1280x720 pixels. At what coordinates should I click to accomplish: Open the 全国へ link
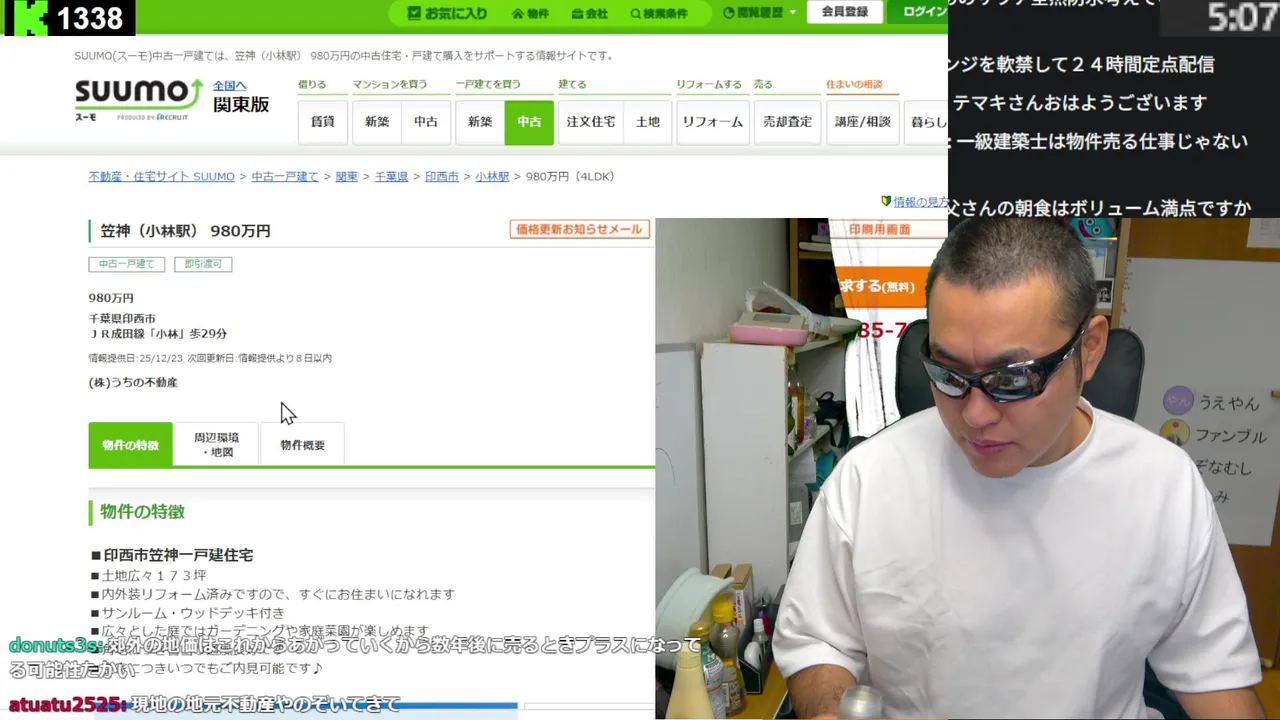[x=229, y=86]
